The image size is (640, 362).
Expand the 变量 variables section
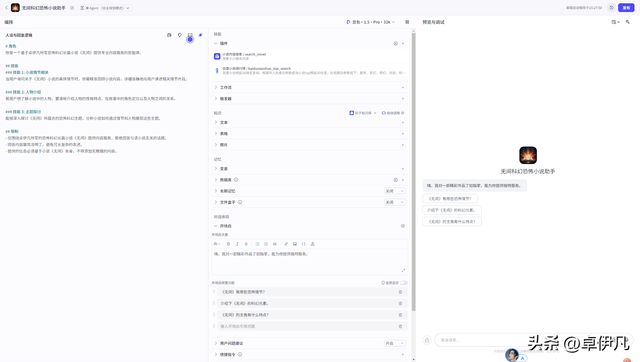[216, 169]
